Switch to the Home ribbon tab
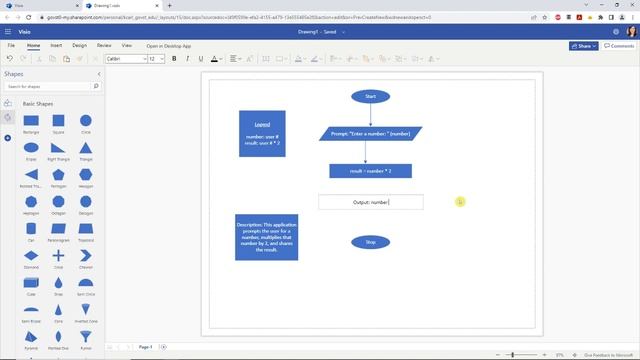 33,46
